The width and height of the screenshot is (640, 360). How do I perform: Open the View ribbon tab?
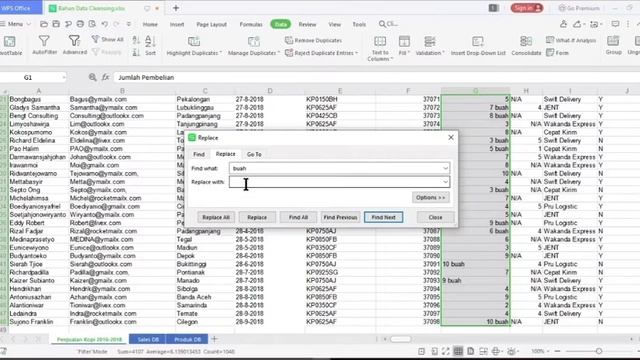[335, 24]
